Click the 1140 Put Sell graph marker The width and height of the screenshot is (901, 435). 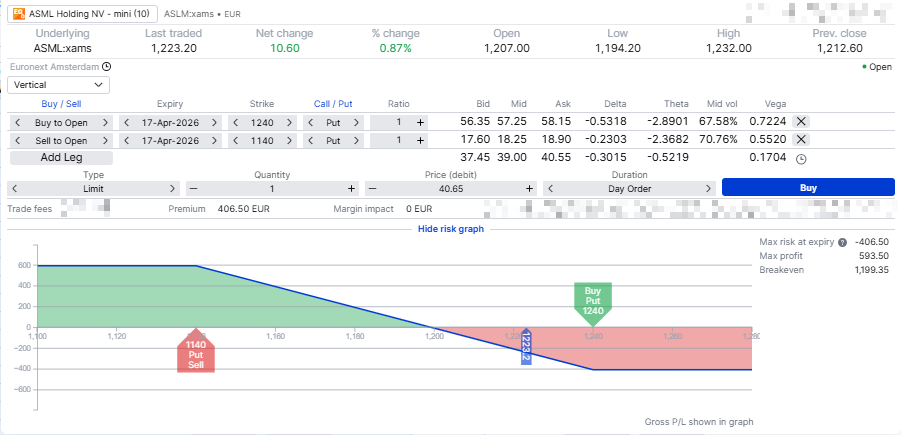click(196, 352)
